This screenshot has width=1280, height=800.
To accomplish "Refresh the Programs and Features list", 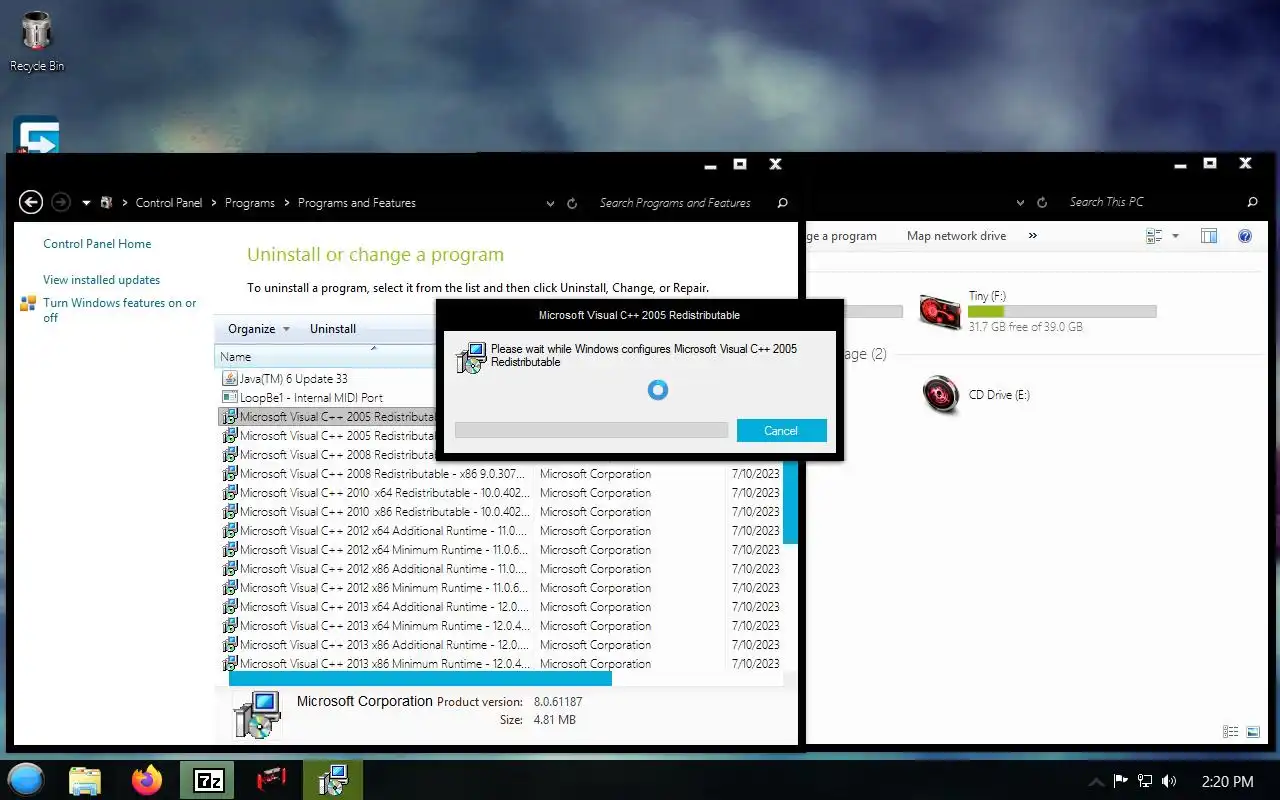I will tap(572, 203).
